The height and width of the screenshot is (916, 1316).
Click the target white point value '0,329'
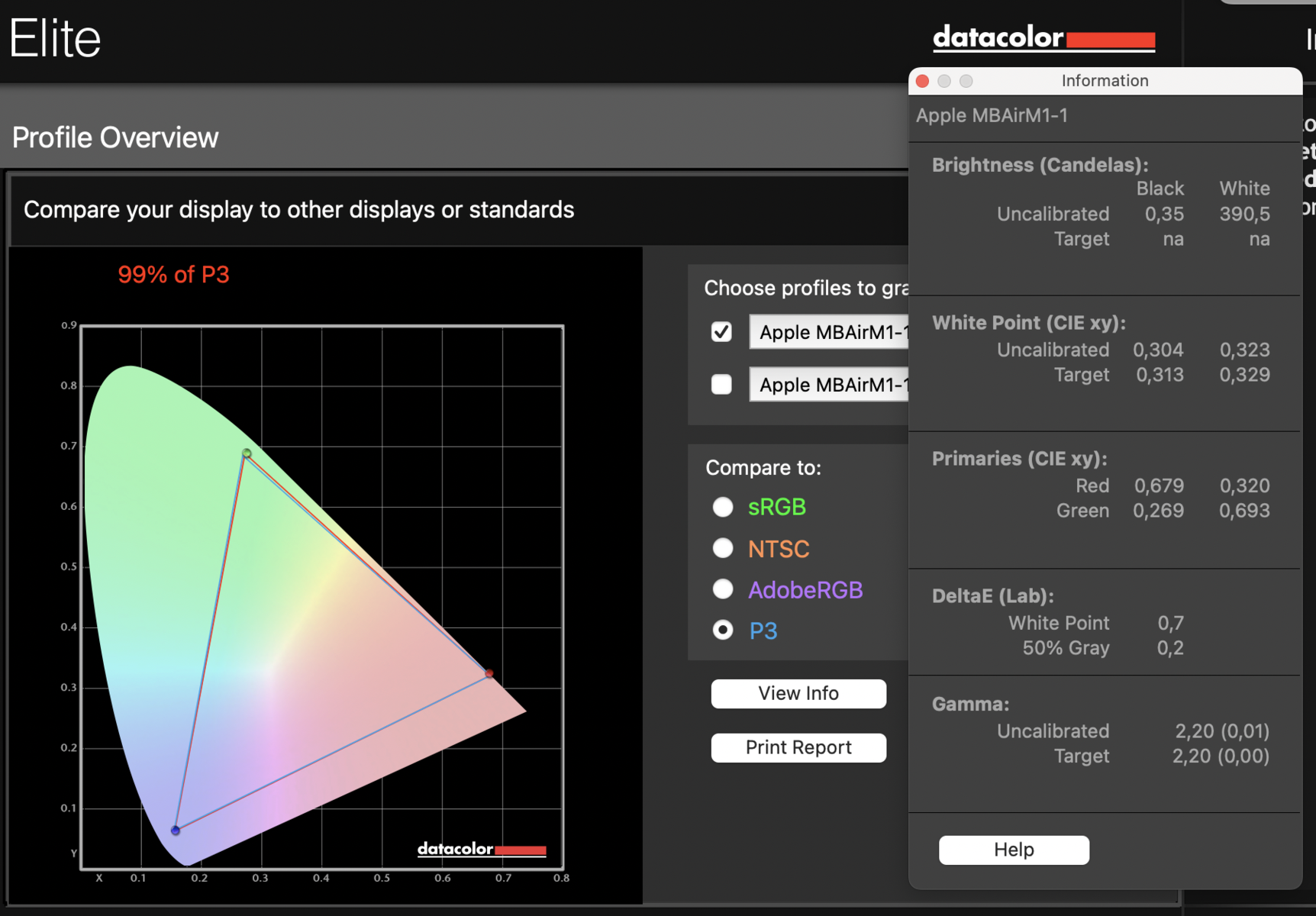(x=1244, y=375)
